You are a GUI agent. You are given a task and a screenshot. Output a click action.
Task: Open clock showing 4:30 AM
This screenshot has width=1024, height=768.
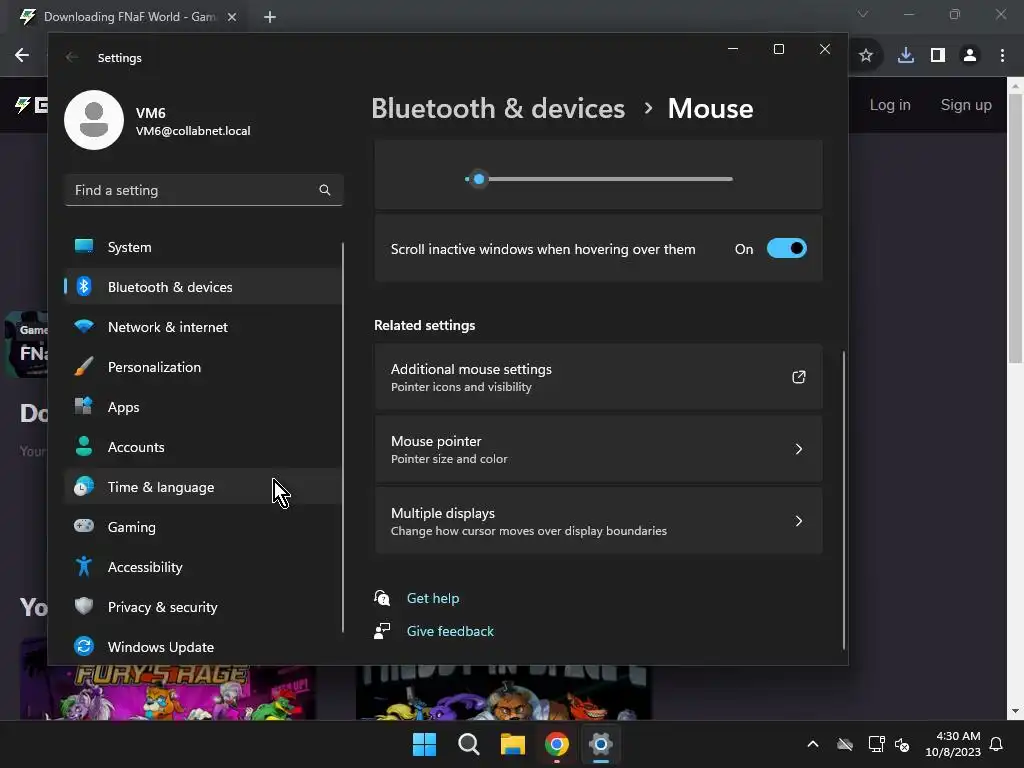[x=953, y=744]
